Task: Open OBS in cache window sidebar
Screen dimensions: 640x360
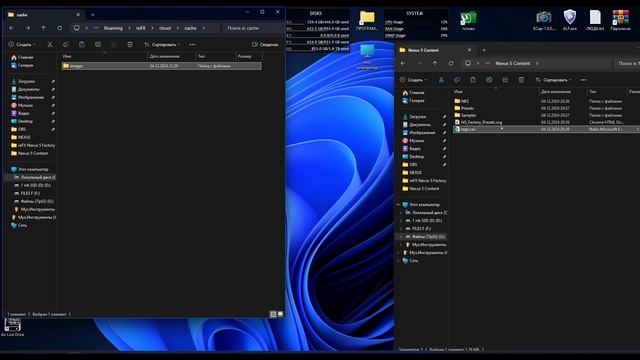Action: (x=22, y=129)
